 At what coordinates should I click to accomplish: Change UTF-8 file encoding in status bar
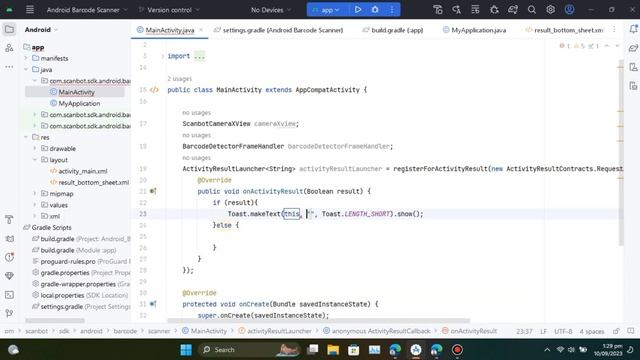[563, 331]
